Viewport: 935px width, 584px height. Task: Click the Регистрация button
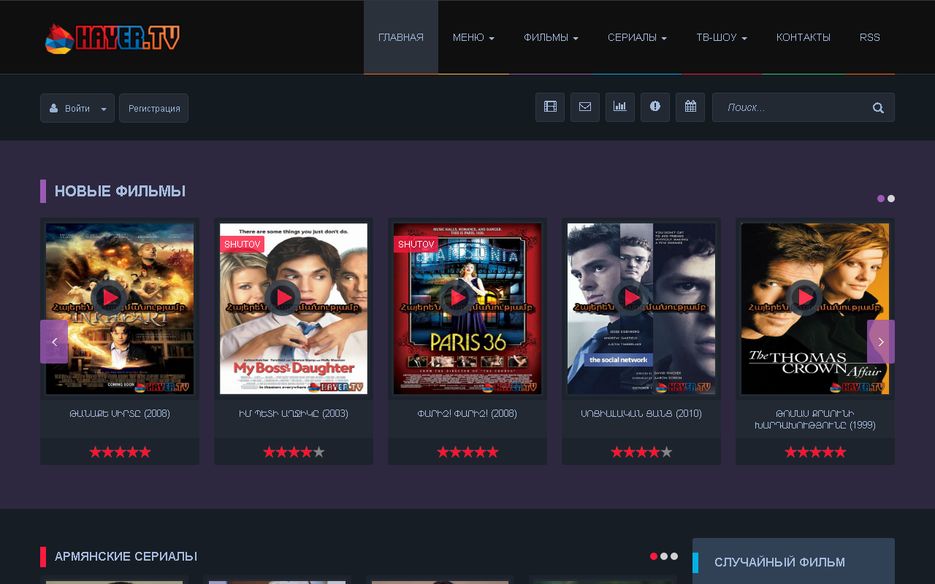(x=154, y=109)
